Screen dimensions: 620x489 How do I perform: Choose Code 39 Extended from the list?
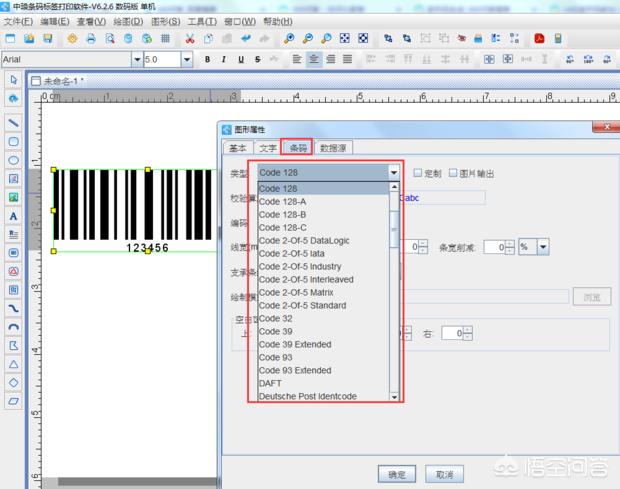(323, 344)
